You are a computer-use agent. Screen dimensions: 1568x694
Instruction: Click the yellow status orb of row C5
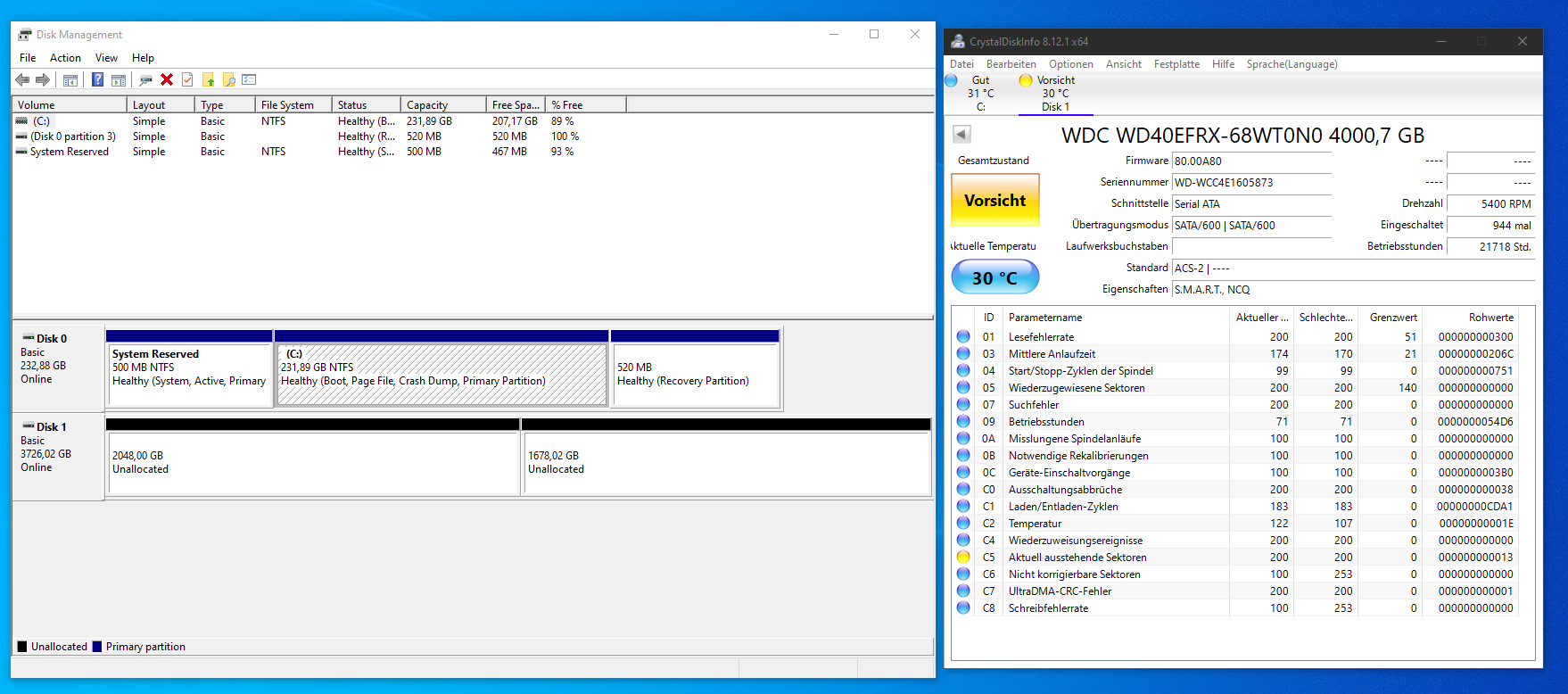coord(963,557)
